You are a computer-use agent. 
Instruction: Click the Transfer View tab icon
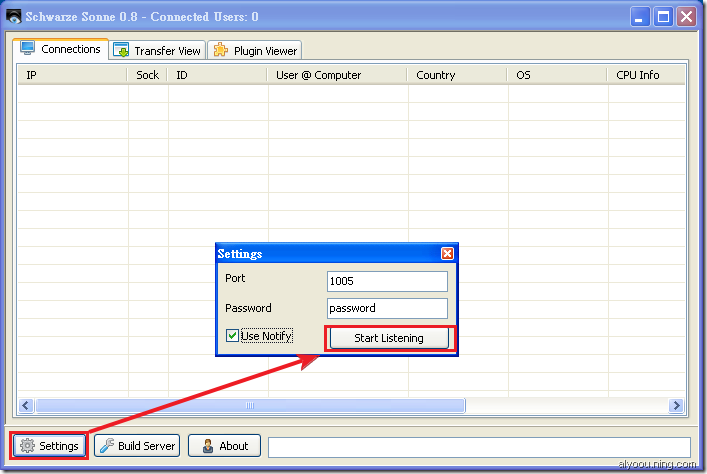point(121,50)
